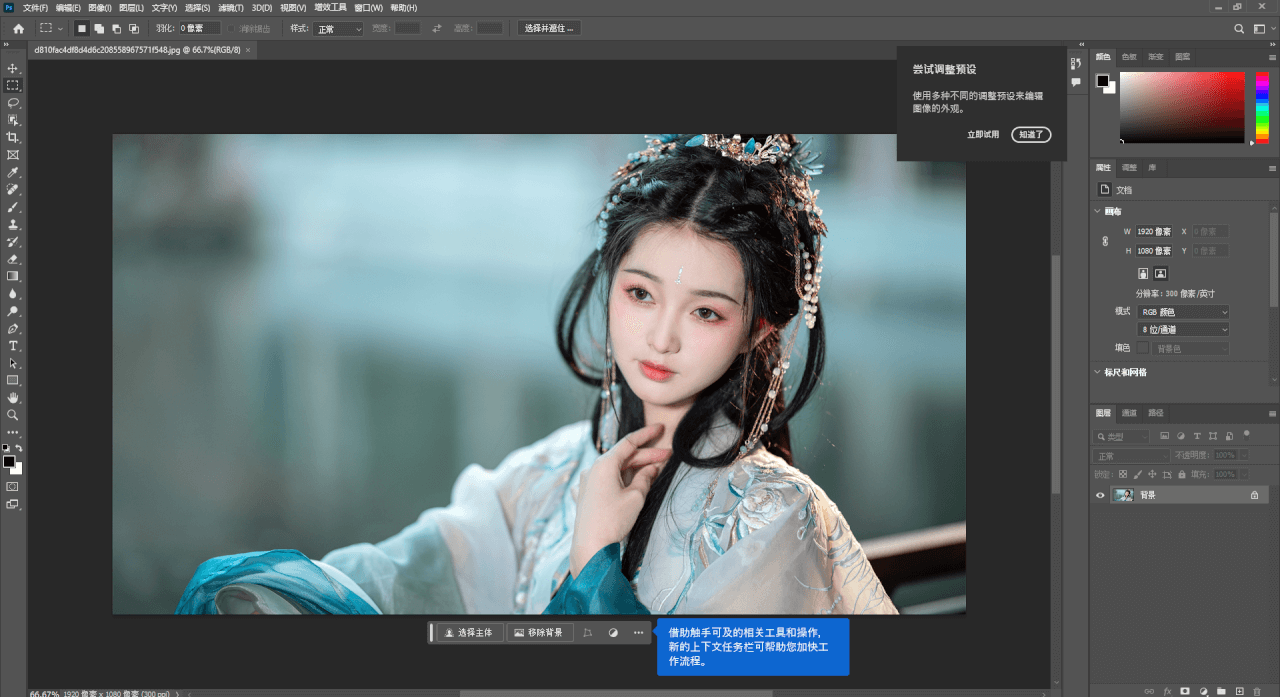Viewport: 1280px width, 697px height.
Task: Open the 样式 dropdown set to 正常
Action: [339, 29]
